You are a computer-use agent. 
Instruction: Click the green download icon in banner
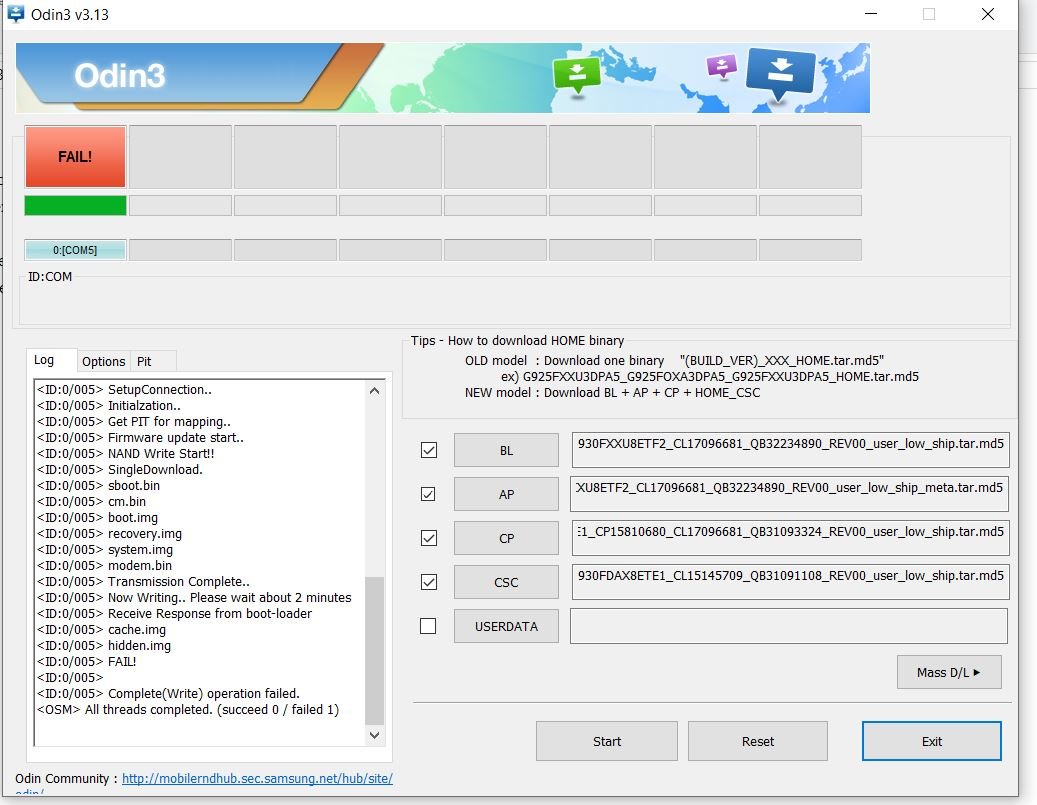click(x=576, y=75)
